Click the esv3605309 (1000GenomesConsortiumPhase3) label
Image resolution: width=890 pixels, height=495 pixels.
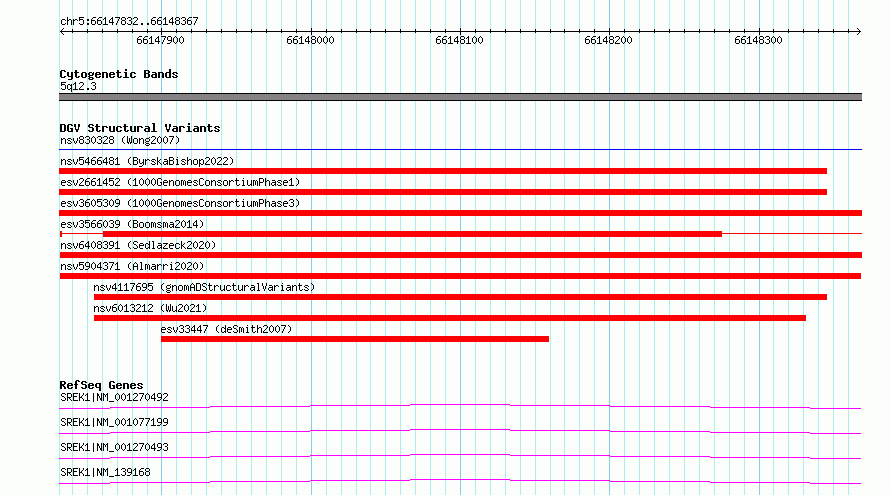pos(180,203)
